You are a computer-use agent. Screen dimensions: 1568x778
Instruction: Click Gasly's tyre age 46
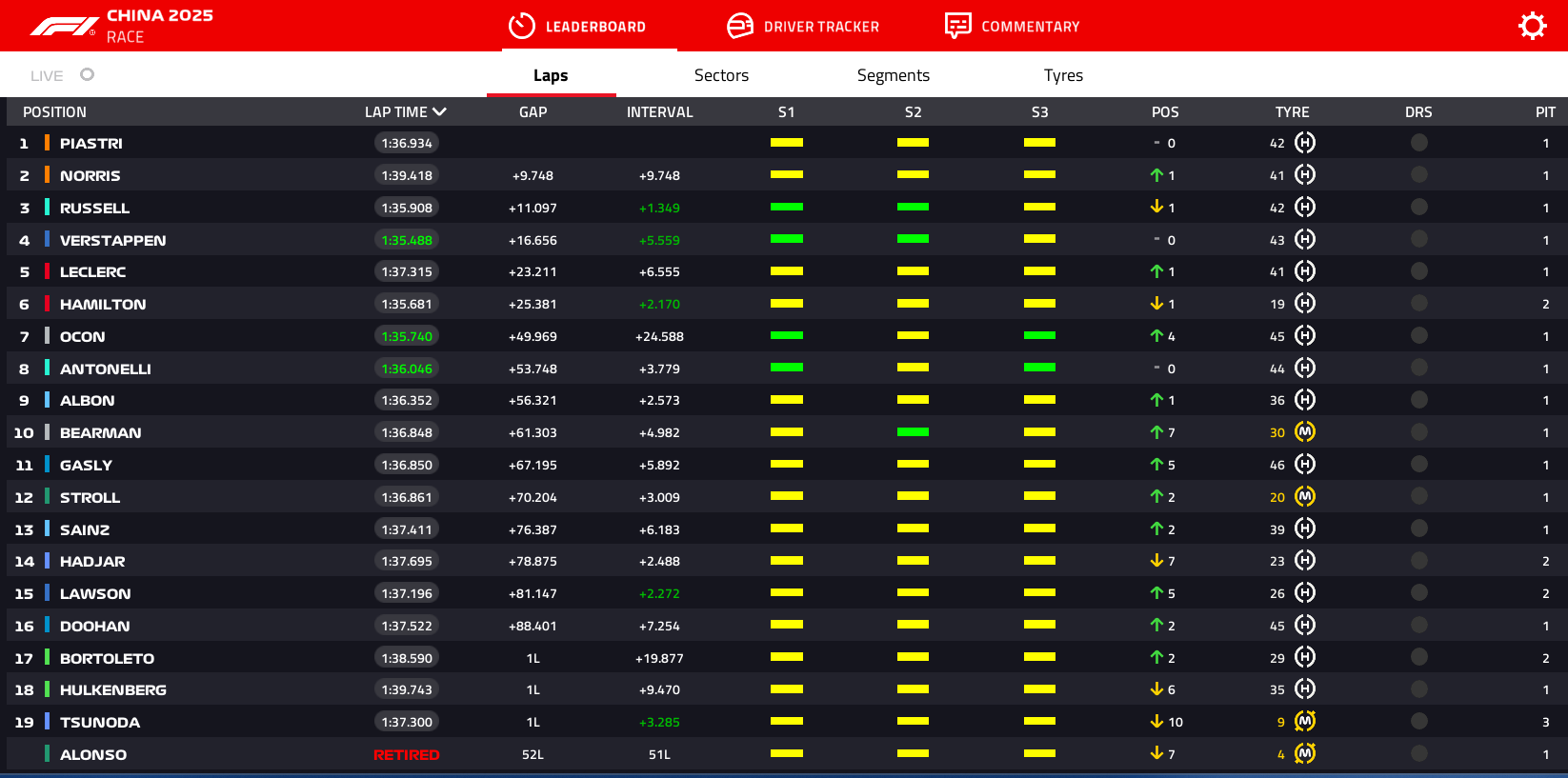[x=1277, y=466]
